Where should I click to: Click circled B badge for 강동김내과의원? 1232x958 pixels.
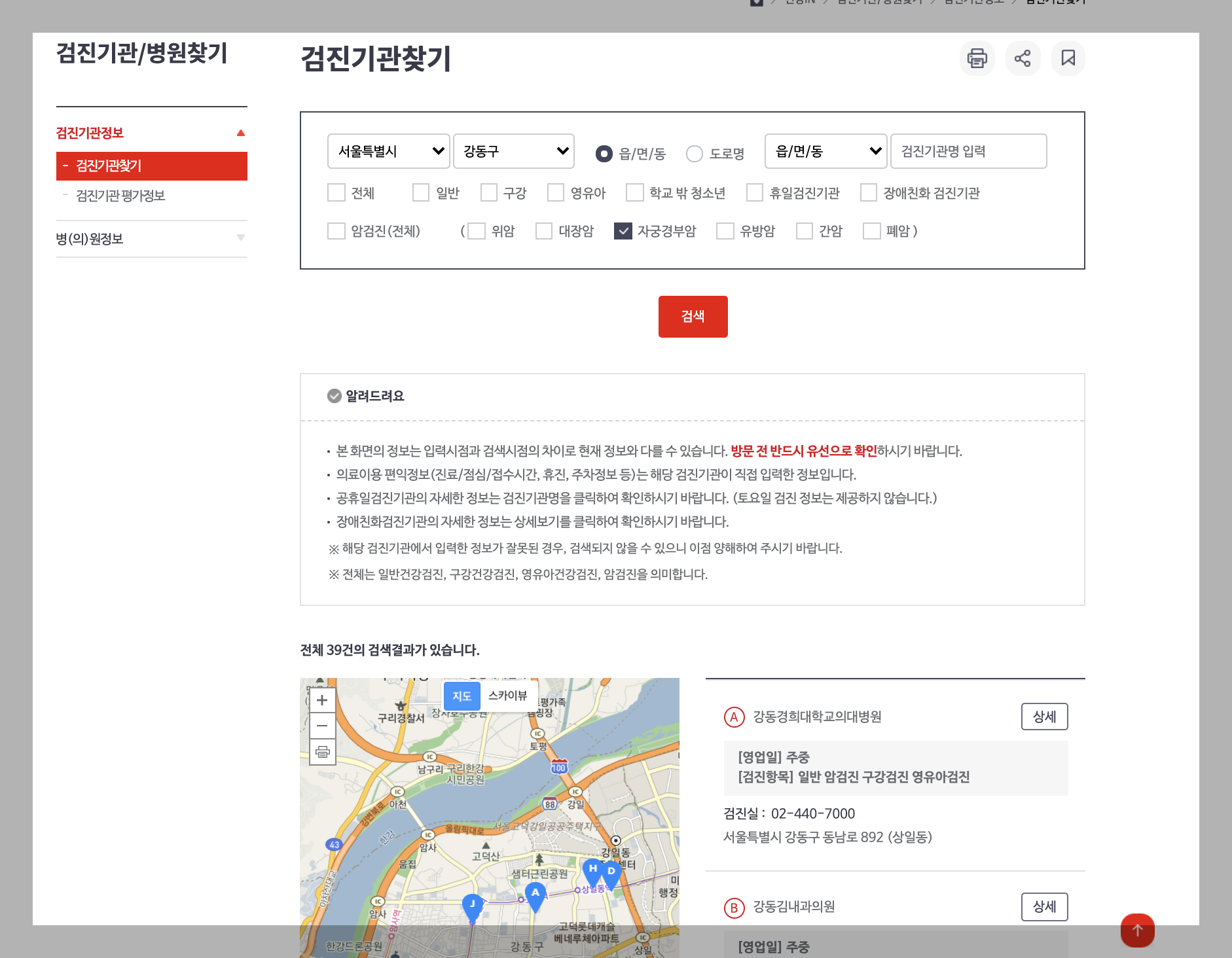pyautogui.click(x=734, y=908)
